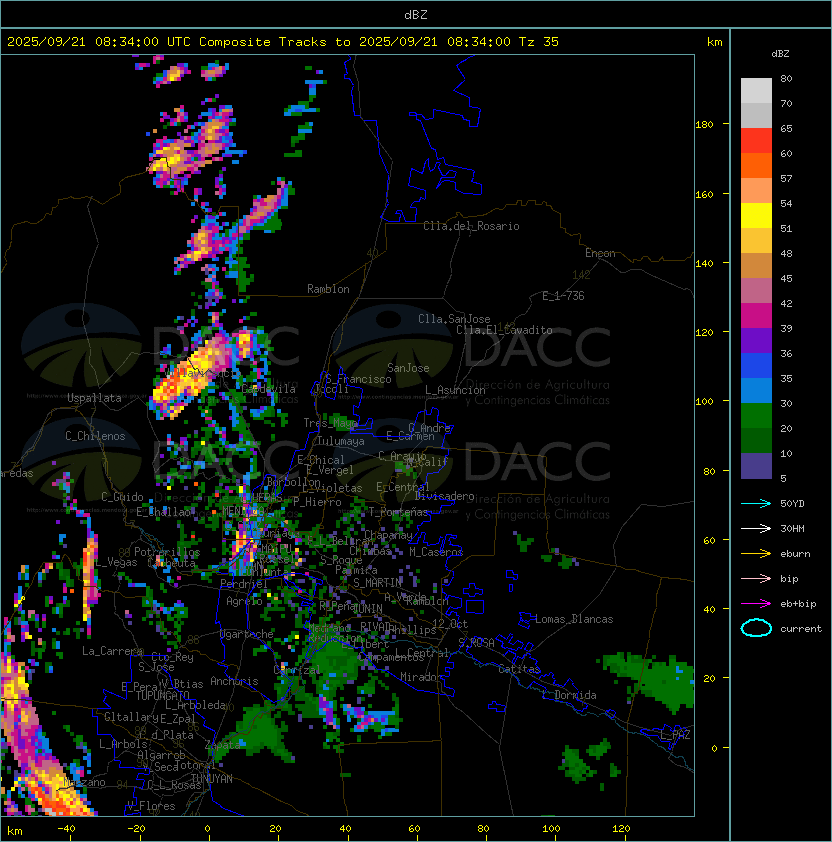Click the magenta eb+bip arrow in legend

756,604
